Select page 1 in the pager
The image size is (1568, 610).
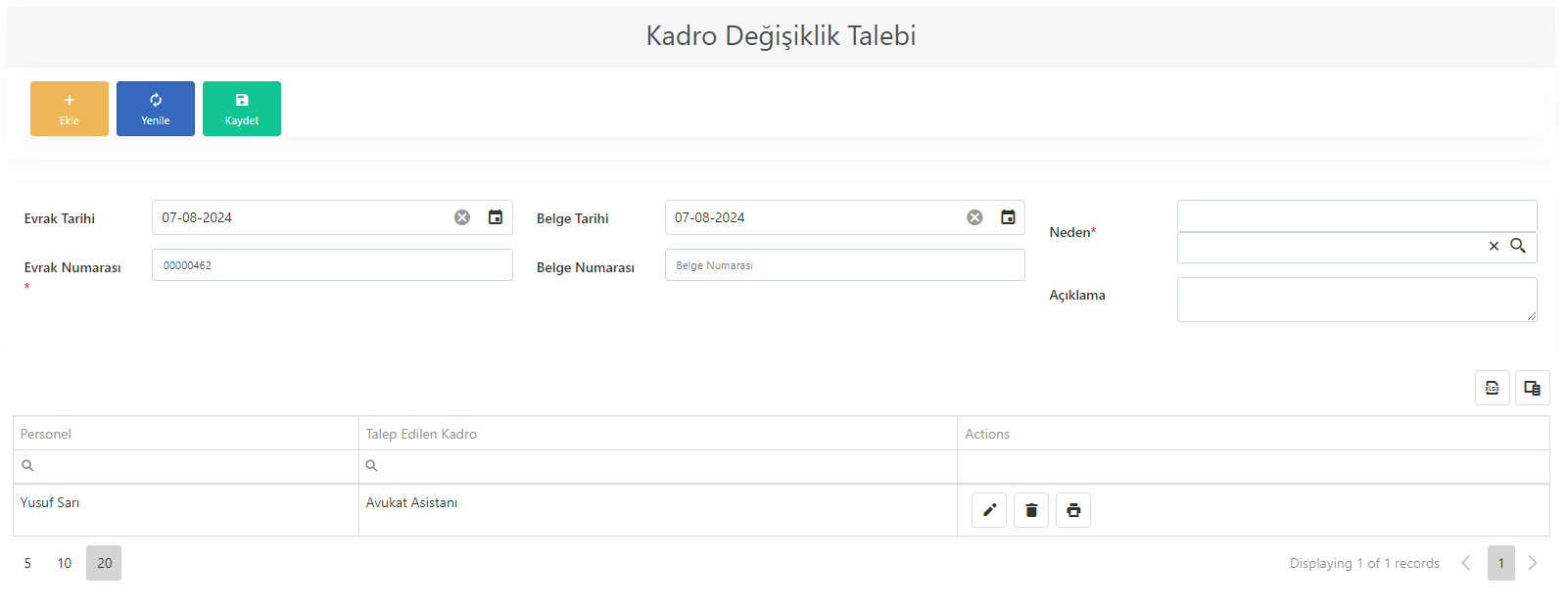[x=1500, y=563]
